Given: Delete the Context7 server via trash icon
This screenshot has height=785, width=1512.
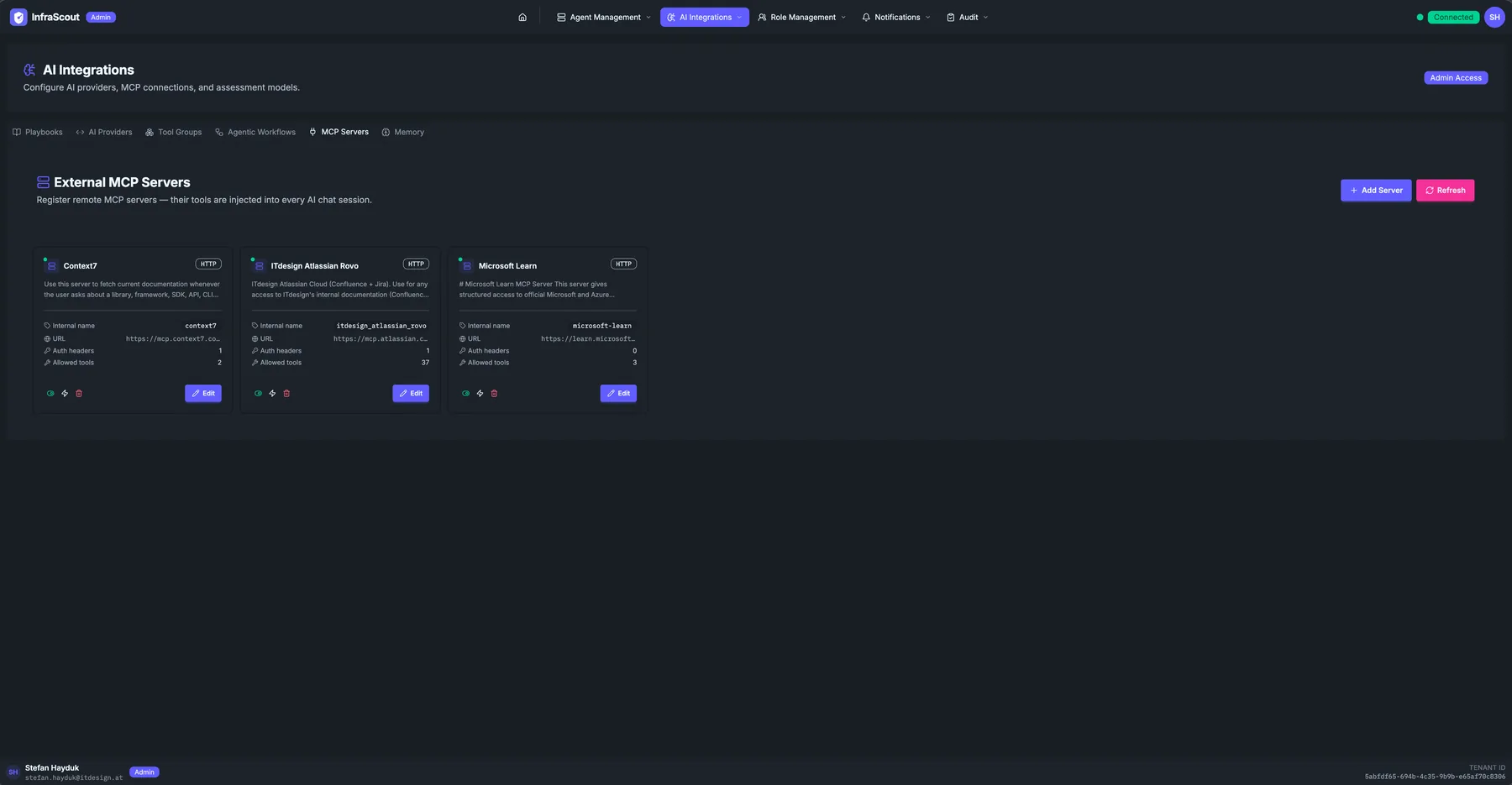Looking at the screenshot, I should pyautogui.click(x=79, y=393).
